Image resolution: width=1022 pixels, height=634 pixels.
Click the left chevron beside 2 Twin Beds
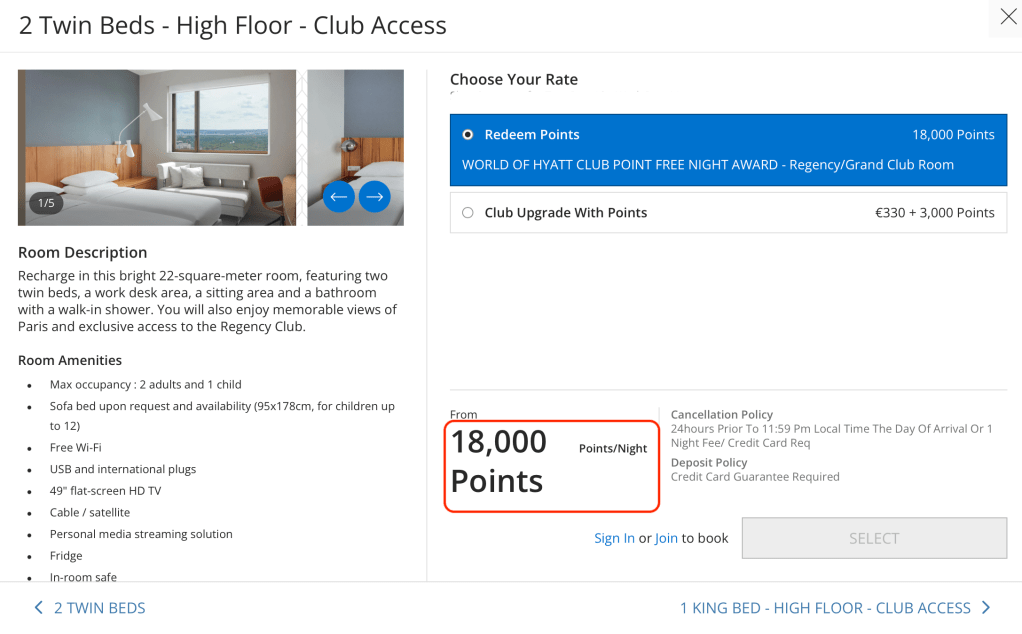pyautogui.click(x=39, y=608)
